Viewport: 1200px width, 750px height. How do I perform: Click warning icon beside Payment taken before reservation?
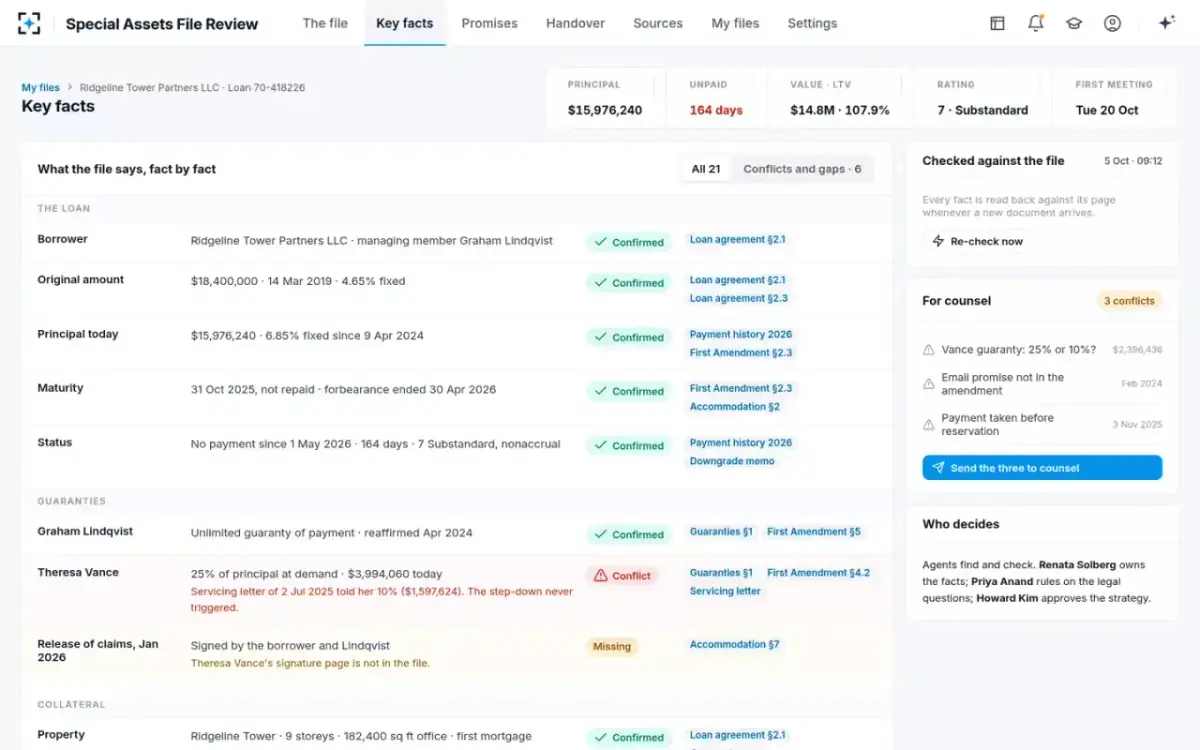pos(929,425)
